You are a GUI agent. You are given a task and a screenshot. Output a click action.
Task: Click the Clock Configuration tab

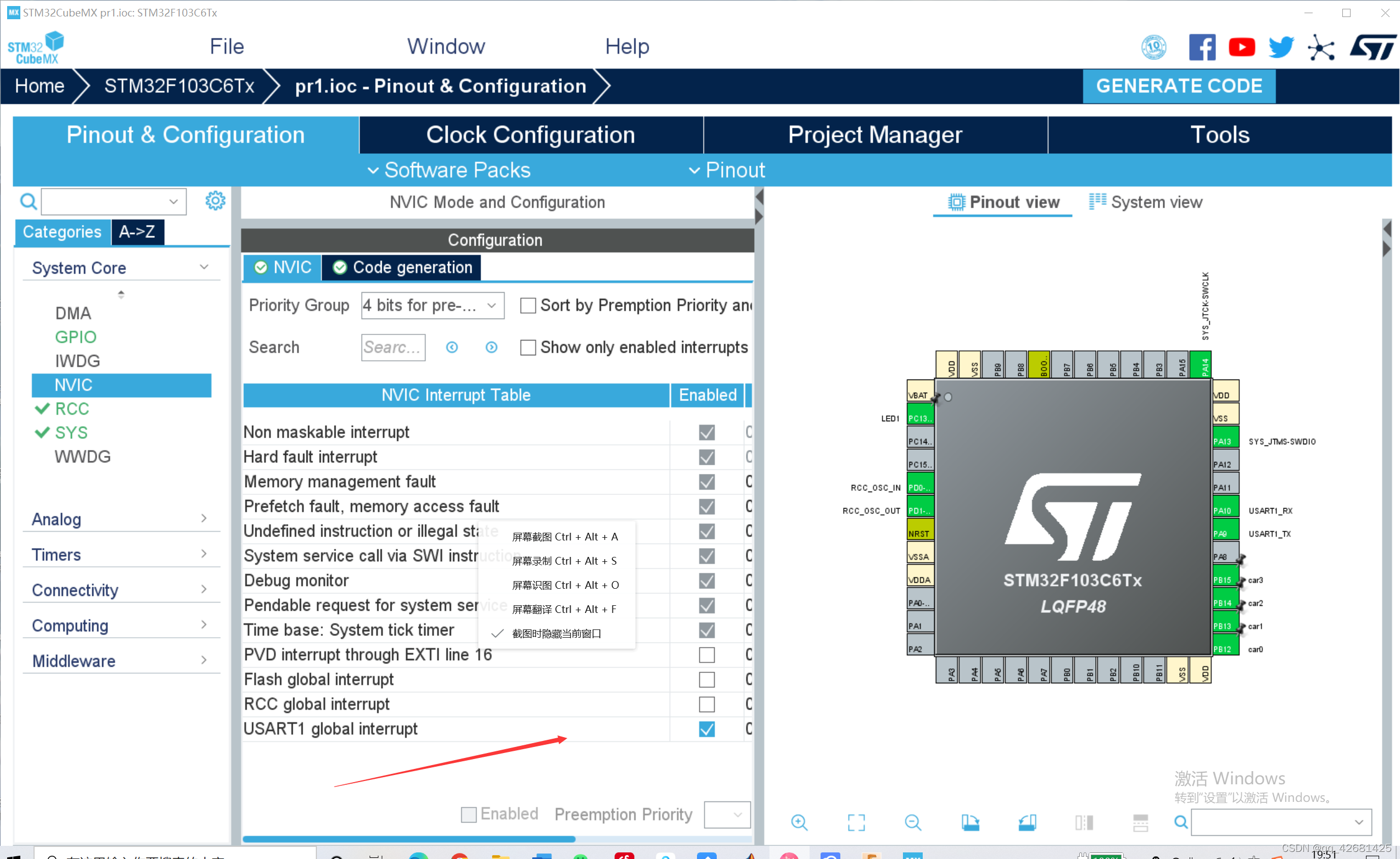[x=530, y=134]
